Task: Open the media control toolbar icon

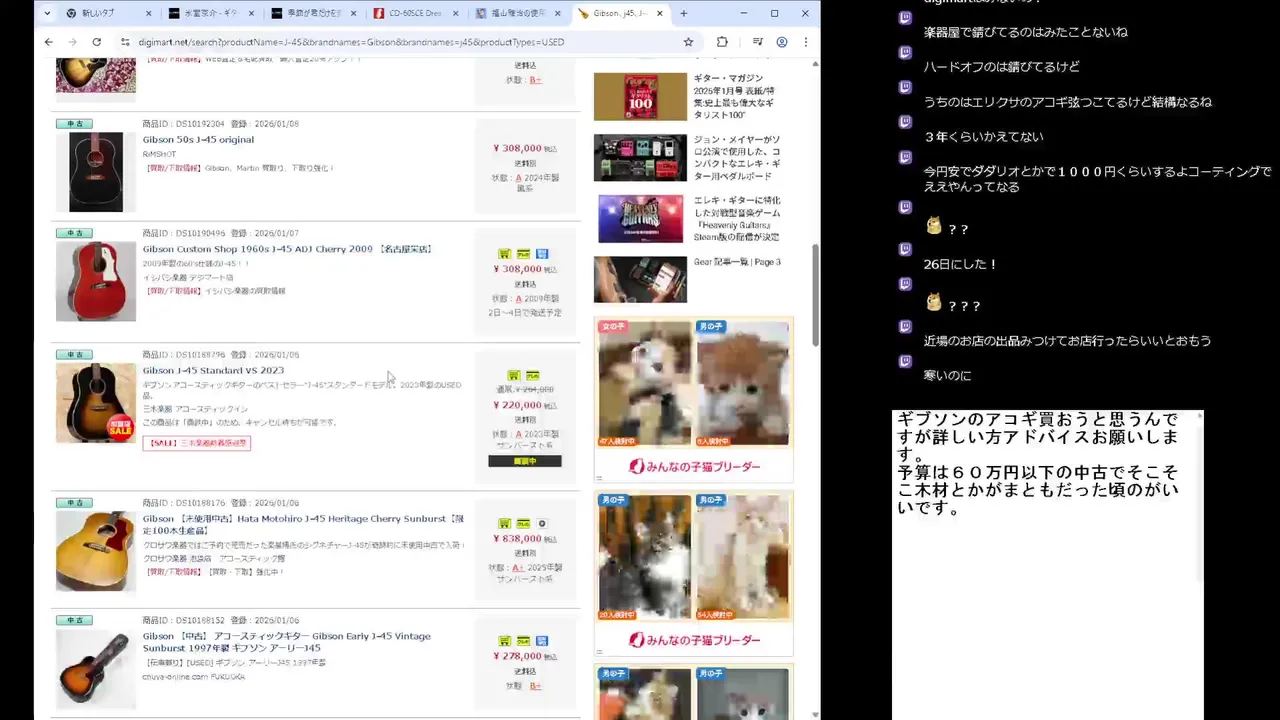Action: 757,42
